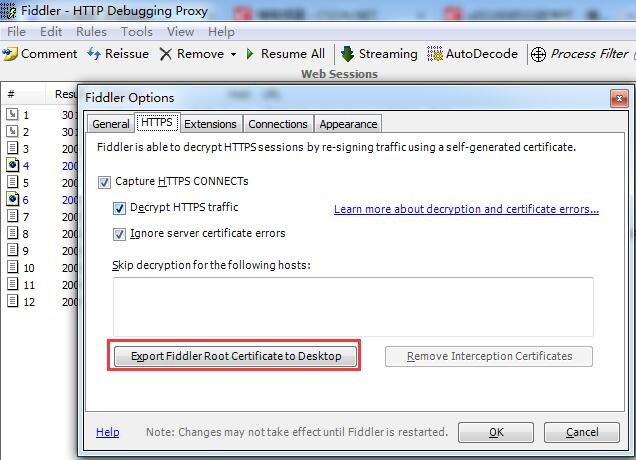
Task: Go to the Appearance tab
Action: (348, 124)
